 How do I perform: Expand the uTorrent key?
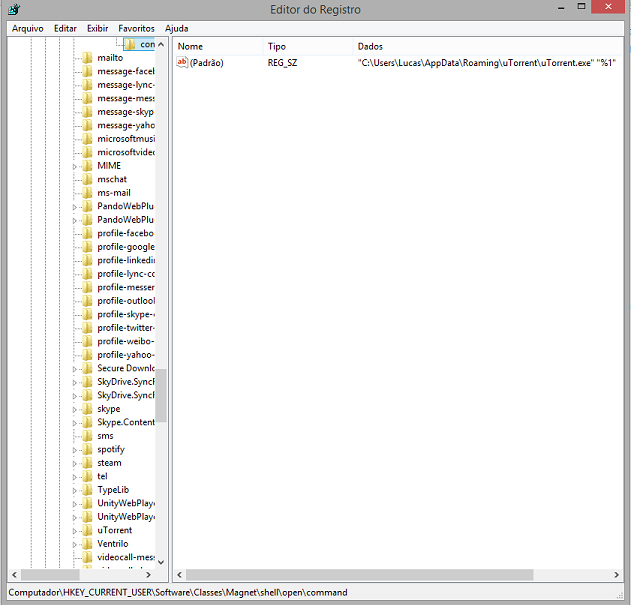tap(74, 531)
